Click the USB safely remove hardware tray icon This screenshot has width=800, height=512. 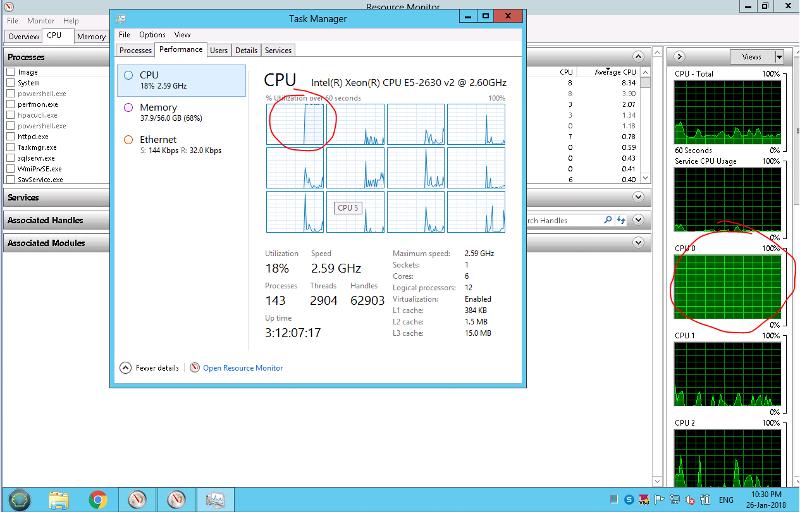click(x=706, y=500)
